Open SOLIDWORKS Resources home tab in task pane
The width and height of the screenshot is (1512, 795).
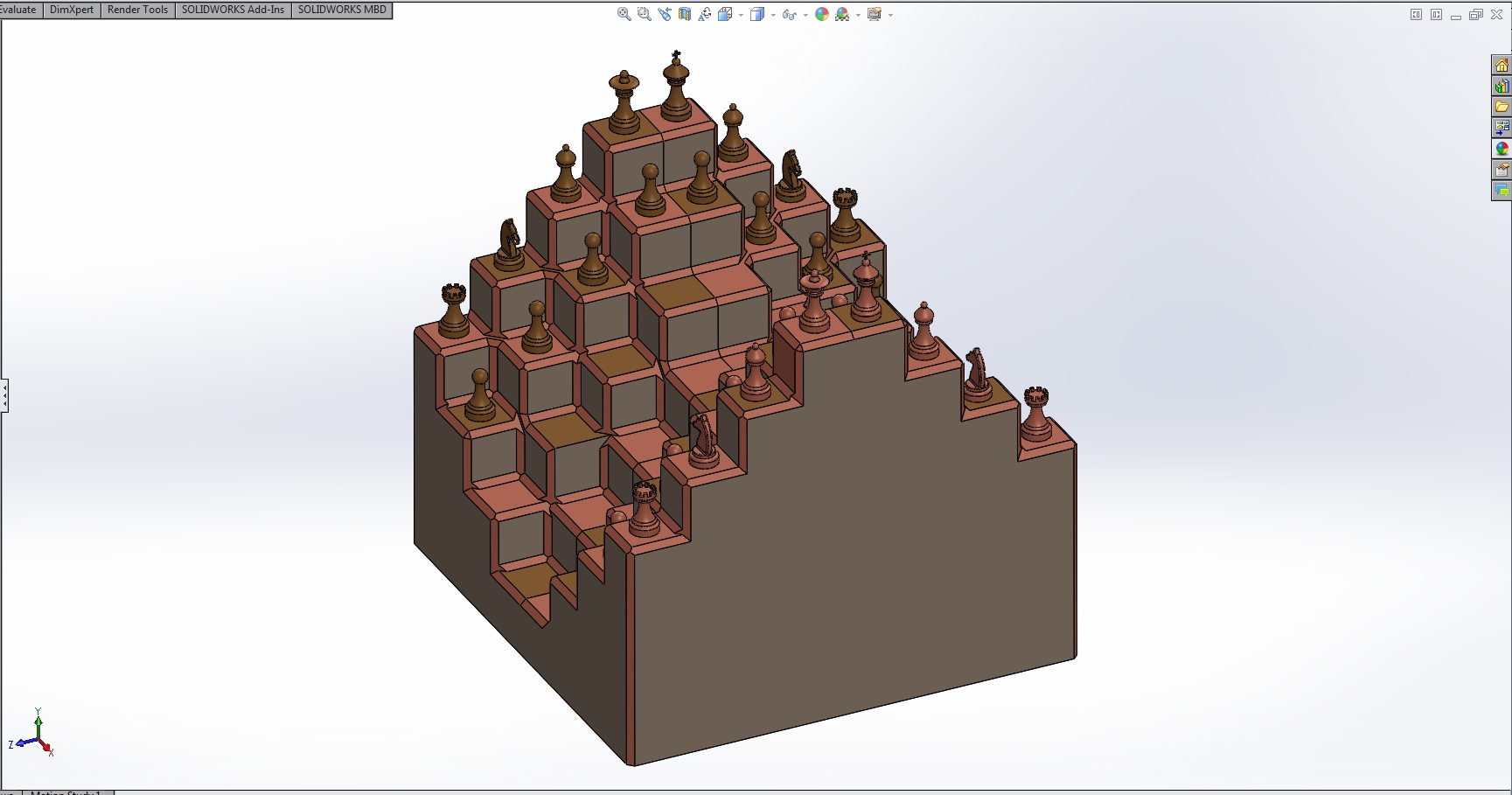(1502, 66)
